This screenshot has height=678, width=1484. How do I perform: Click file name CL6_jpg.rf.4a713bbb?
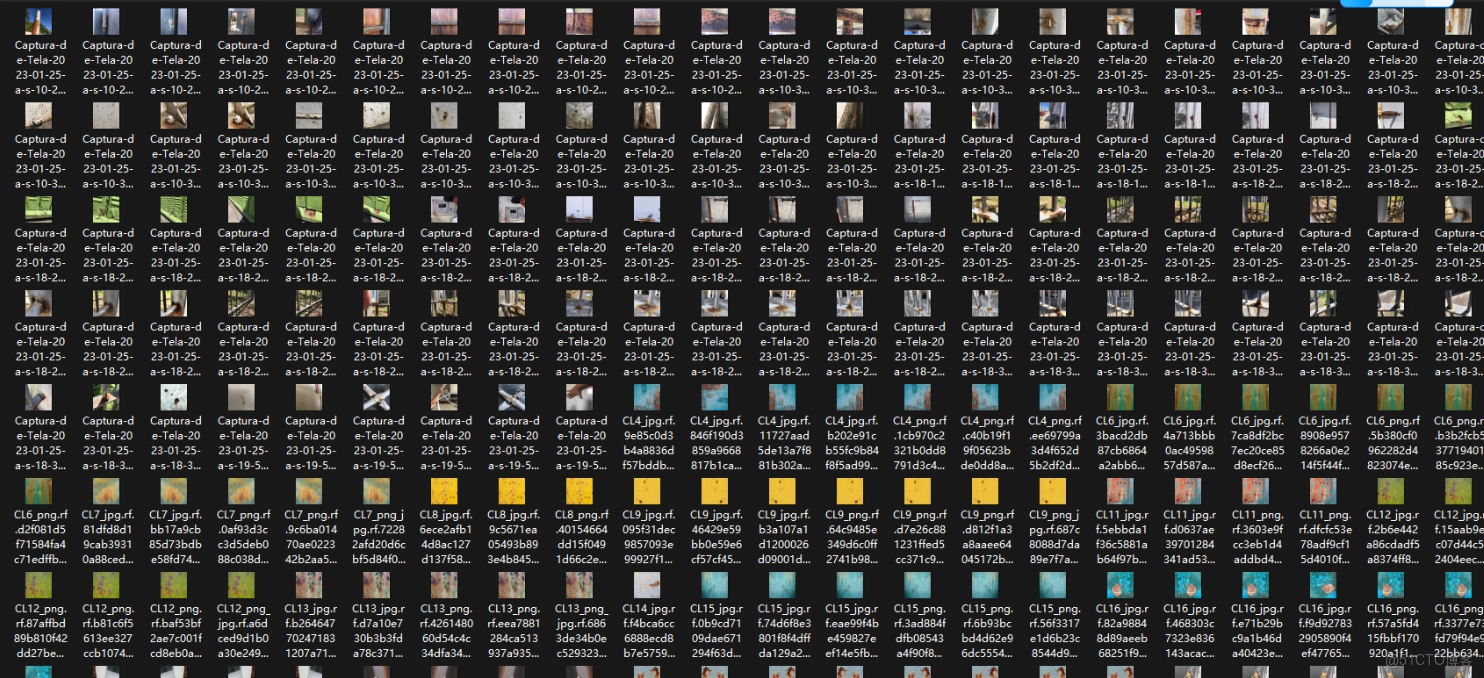[x=1190, y=443]
